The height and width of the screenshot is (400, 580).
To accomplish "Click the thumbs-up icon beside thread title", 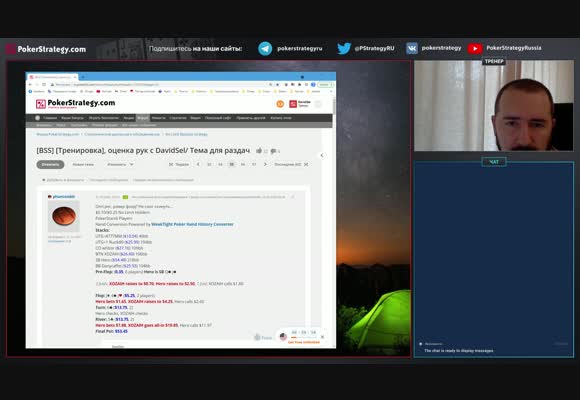I will click(259, 151).
